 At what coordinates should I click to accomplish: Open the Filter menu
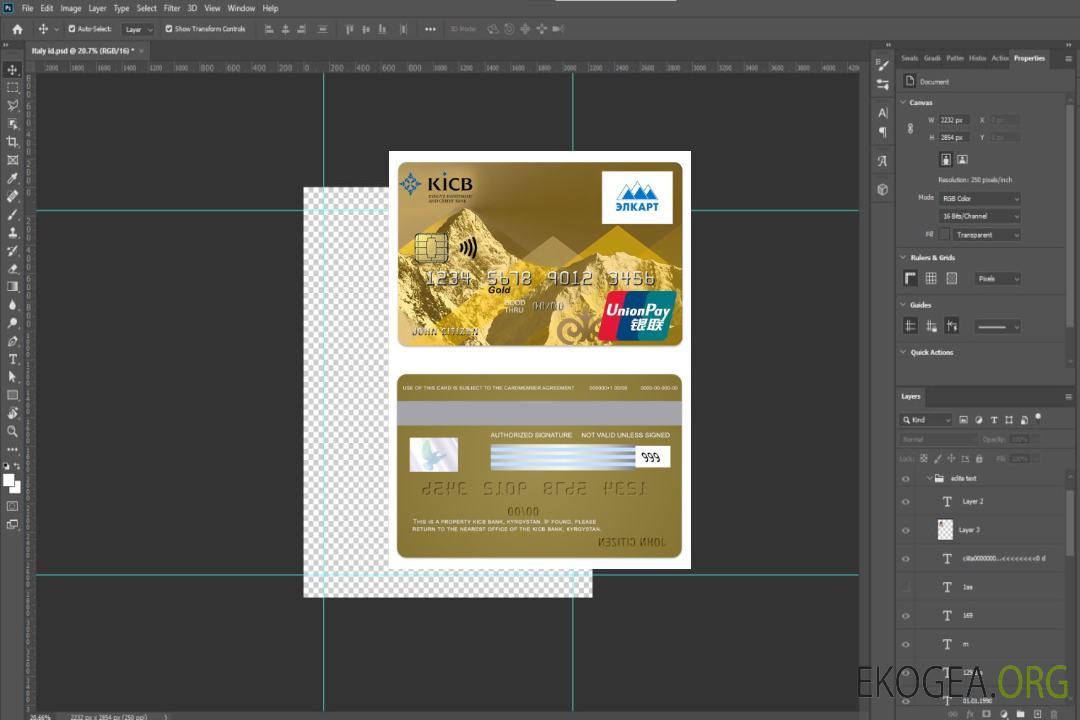(x=172, y=8)
